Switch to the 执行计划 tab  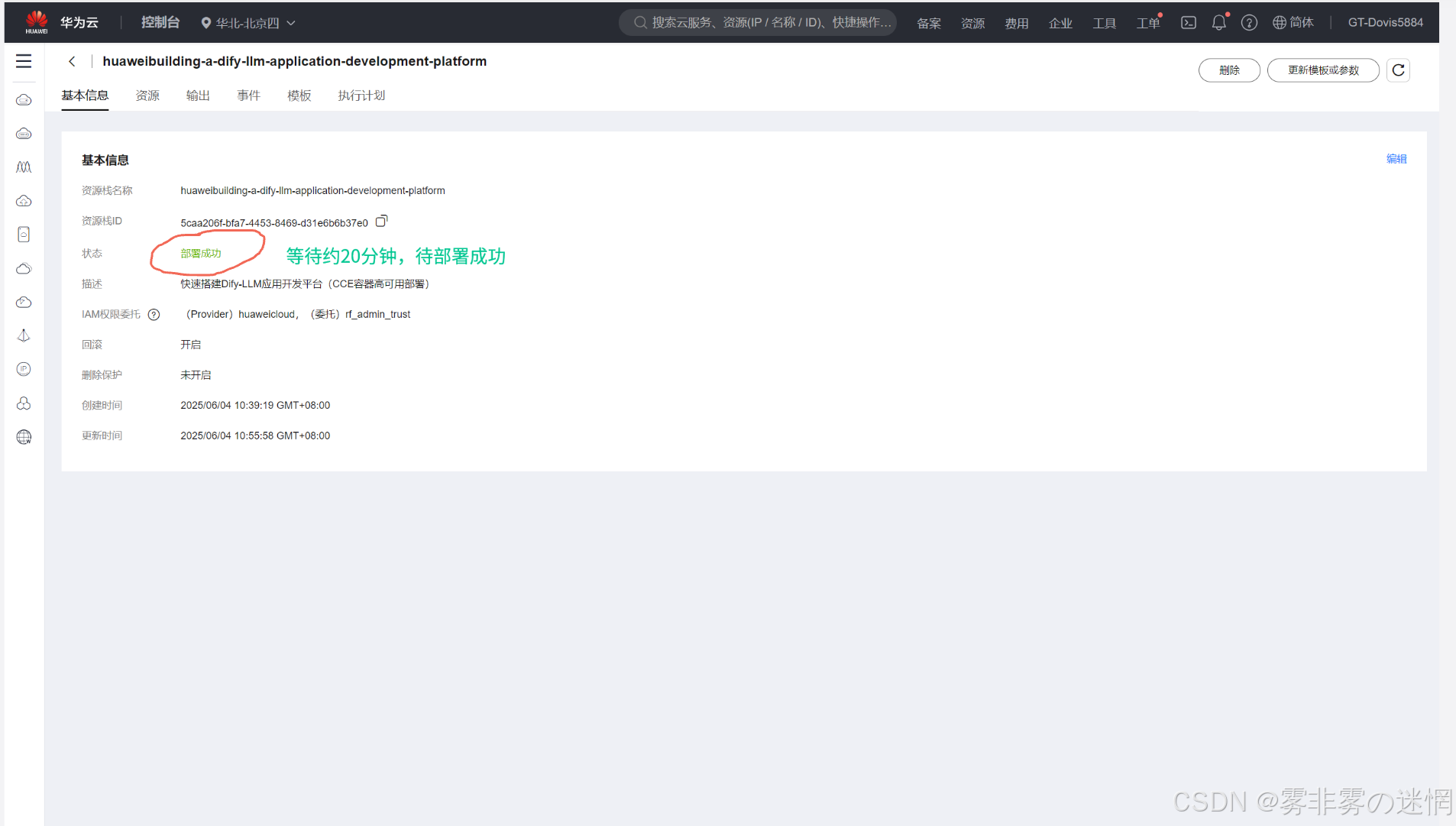pos(361,96)
